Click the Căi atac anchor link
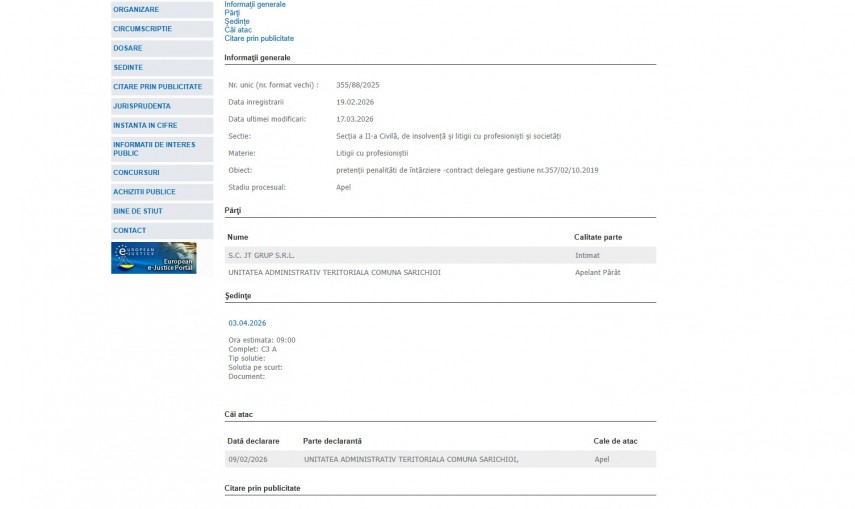Viewport: 855px width, 509px height. (x=237, y=30)
